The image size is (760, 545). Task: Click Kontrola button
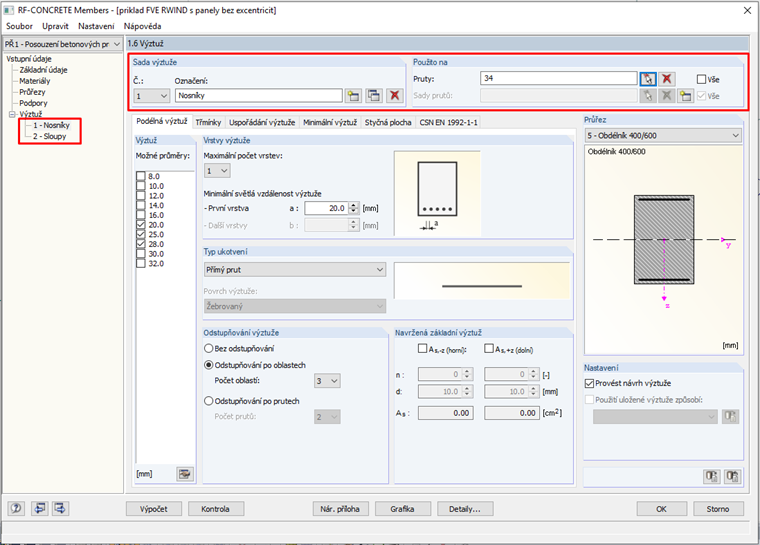coord(216,509)
